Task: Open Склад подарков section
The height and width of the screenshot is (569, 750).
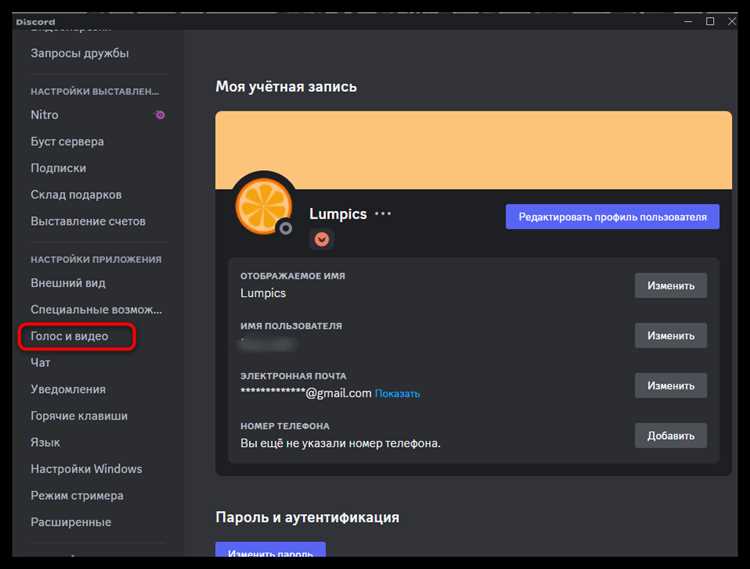Action: [76, 195]
